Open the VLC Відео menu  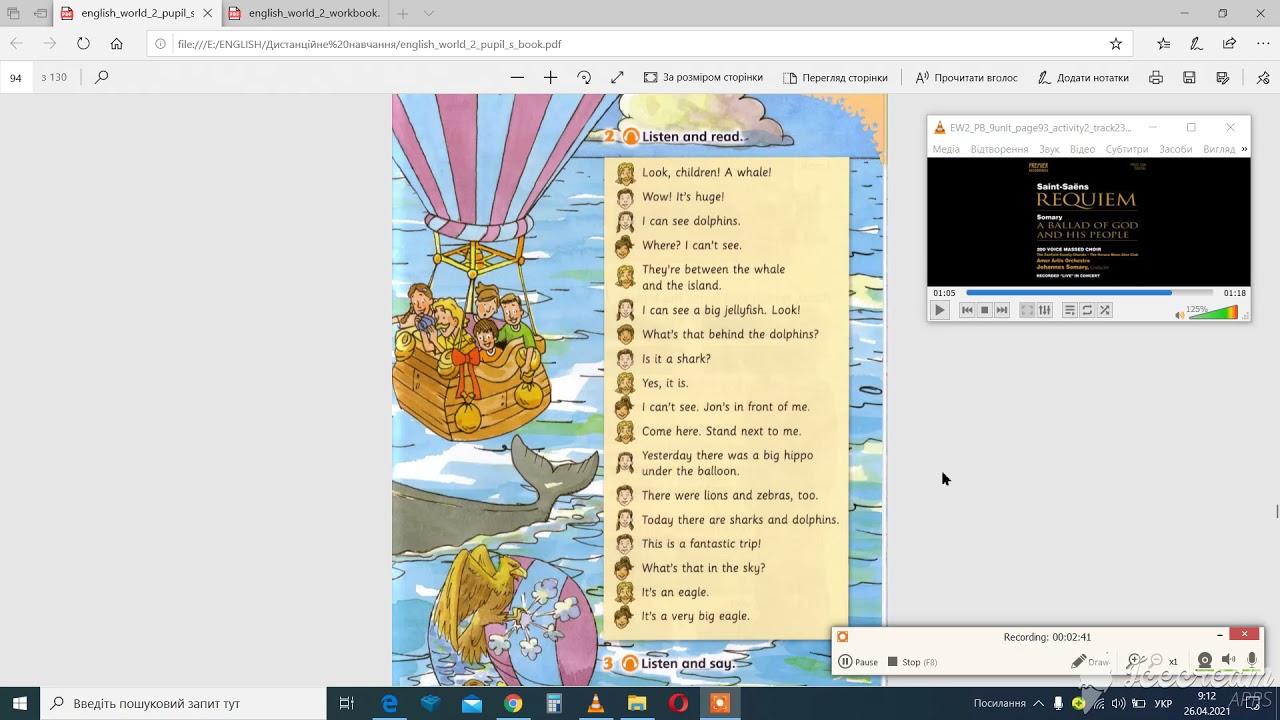pyautogui.click(x=1082, y=149)
